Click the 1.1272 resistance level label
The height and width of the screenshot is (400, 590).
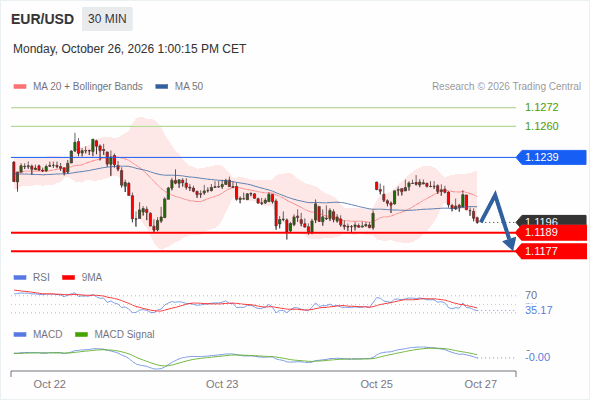[x=541, y=107]
